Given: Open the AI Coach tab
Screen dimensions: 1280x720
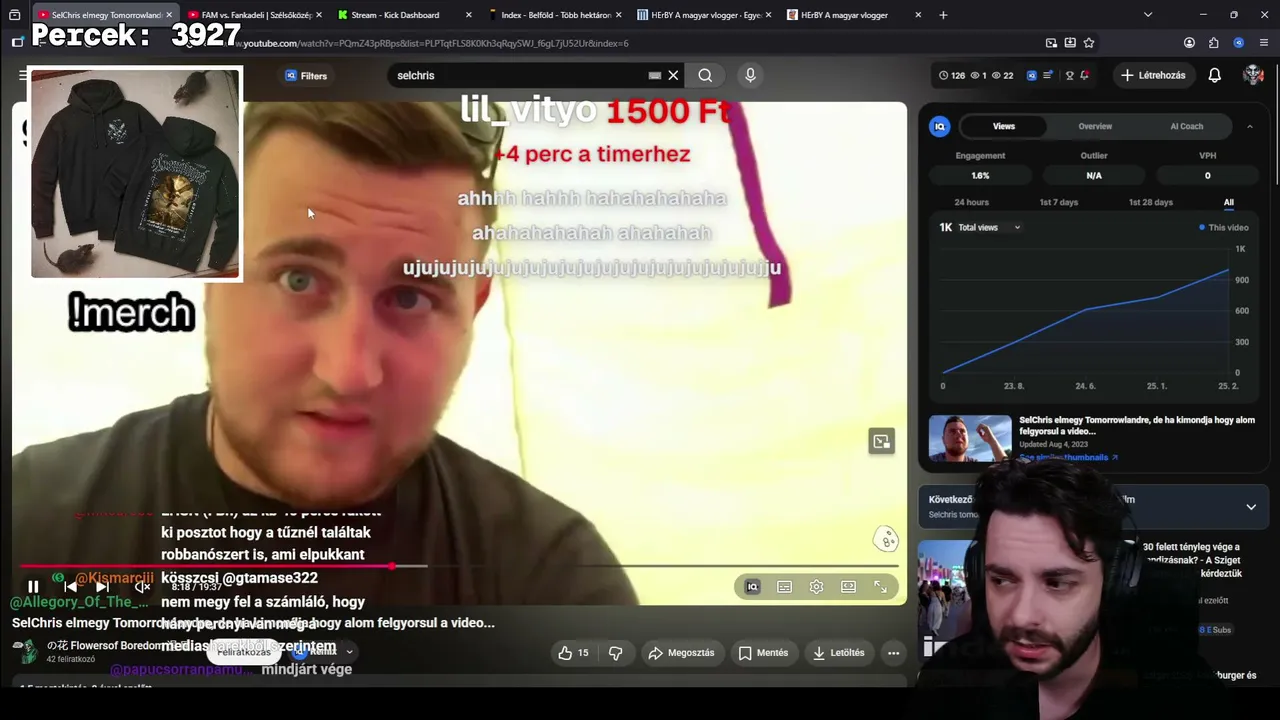Looking at the screenshot, I should (1187, 126).
